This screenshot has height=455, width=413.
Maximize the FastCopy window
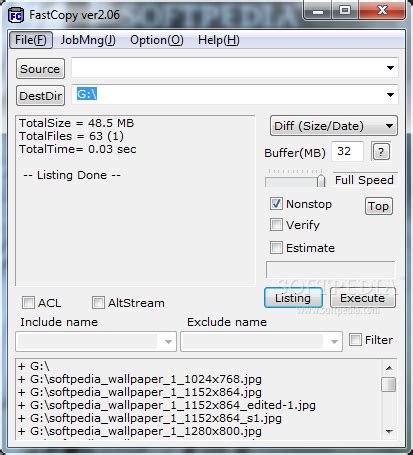point(345,11)
